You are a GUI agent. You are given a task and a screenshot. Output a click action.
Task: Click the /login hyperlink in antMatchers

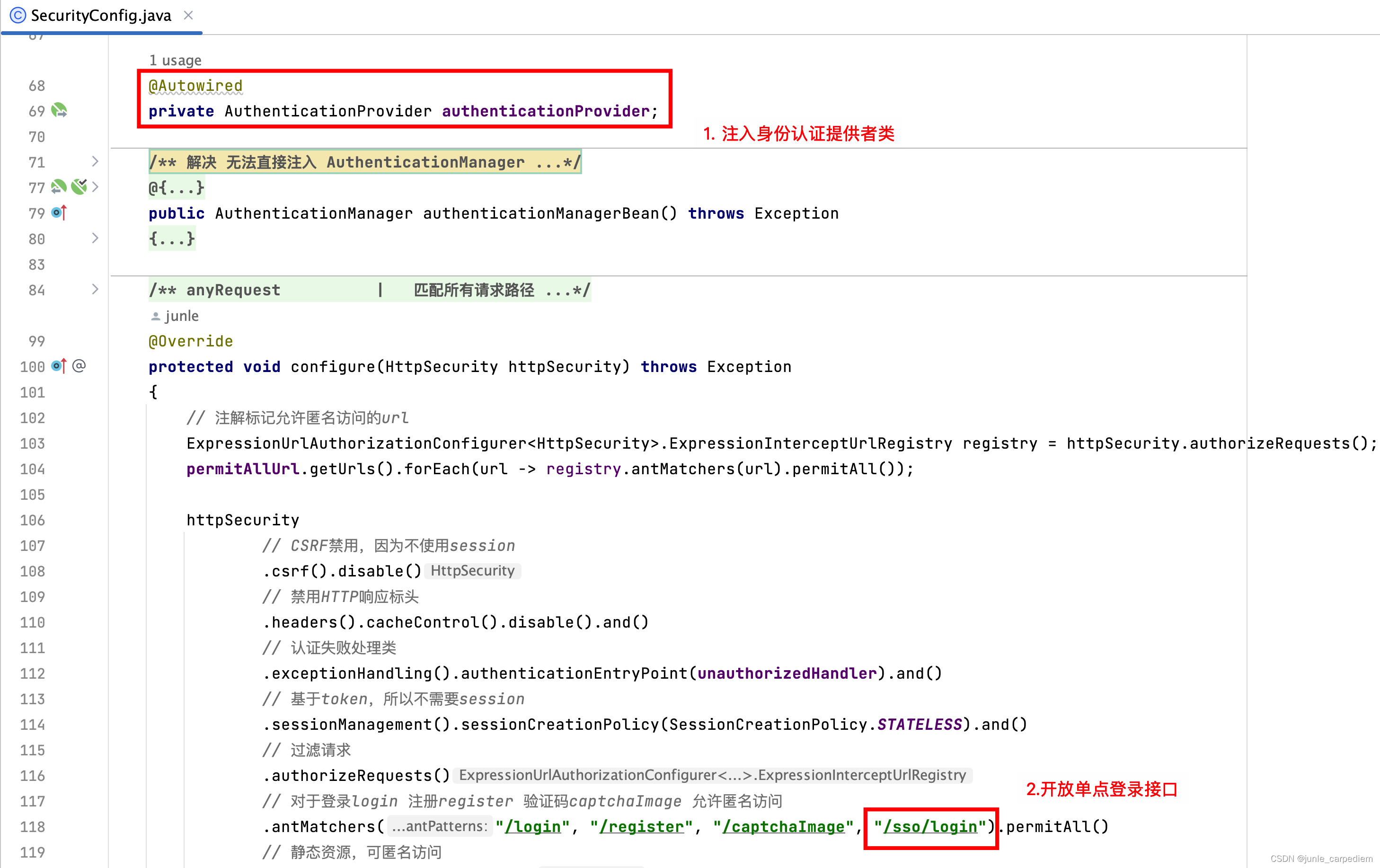532,826
